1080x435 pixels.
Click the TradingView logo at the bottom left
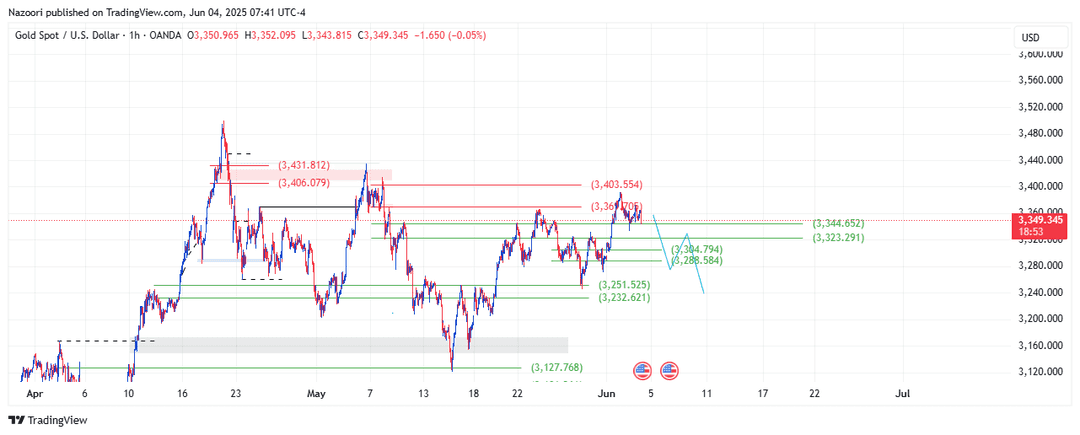tap(48, 420)
